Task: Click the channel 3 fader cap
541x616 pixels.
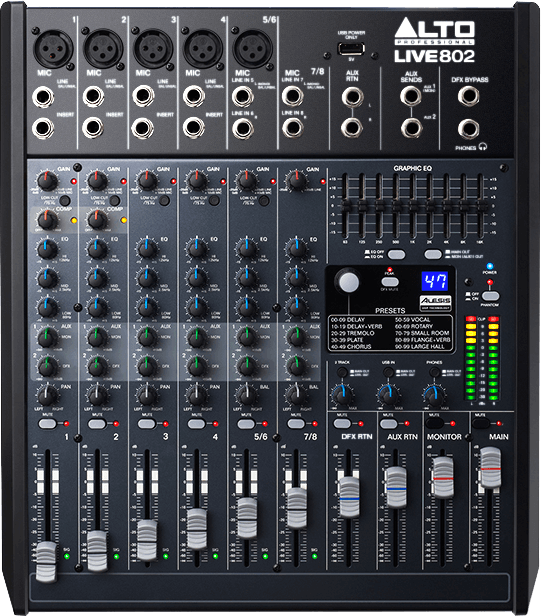Action: click(x=147, y=540)
